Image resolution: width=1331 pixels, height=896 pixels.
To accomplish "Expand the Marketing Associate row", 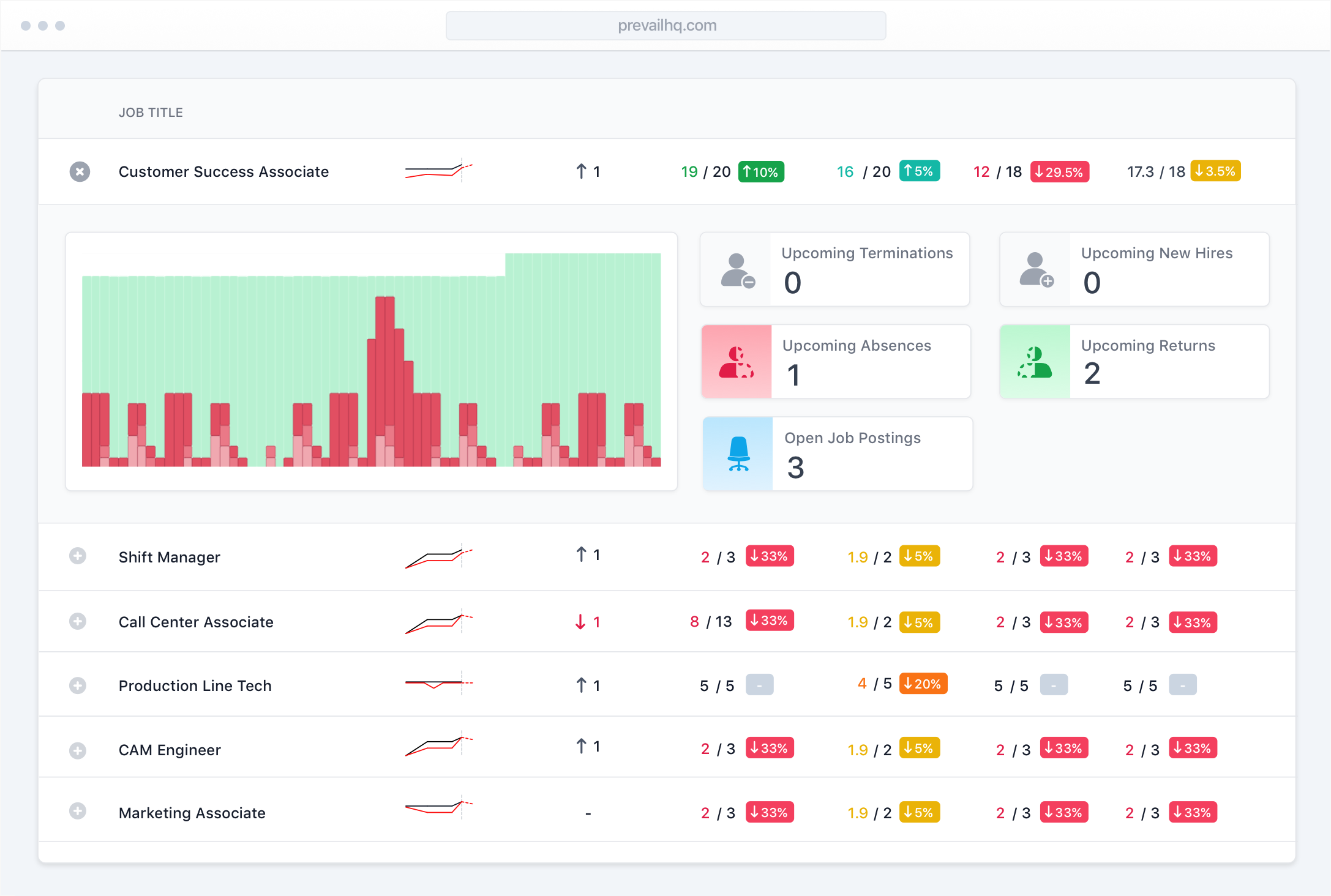I will pyautogui.click(x=78, y=812).
